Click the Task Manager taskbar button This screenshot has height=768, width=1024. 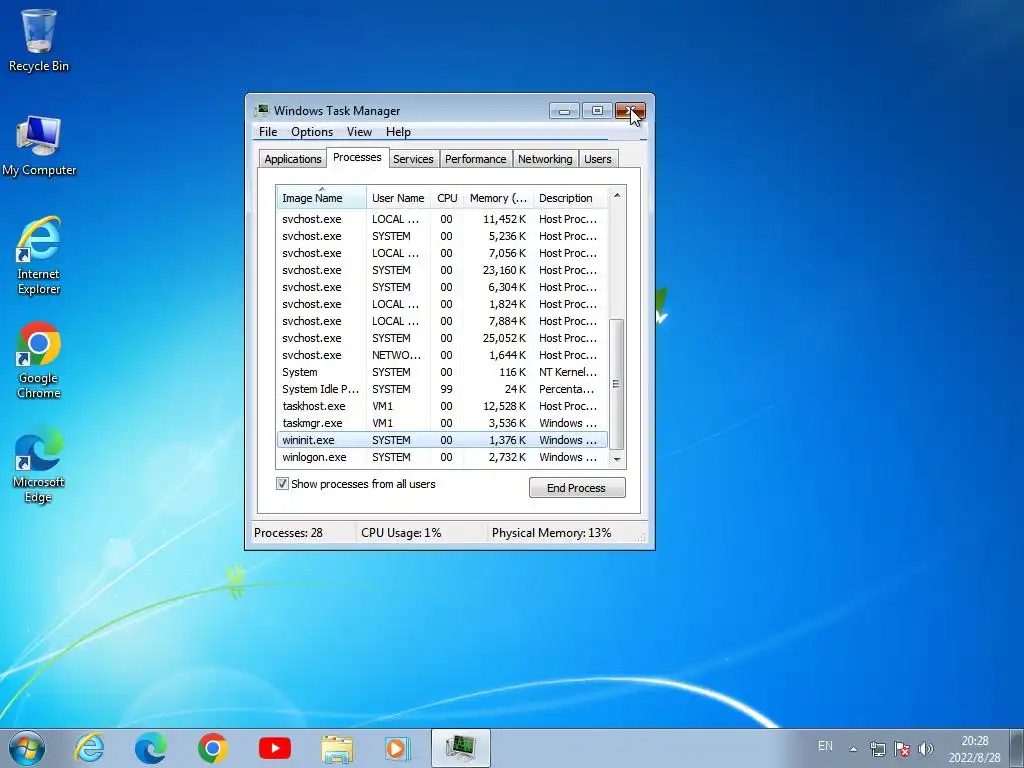(460, 748)
